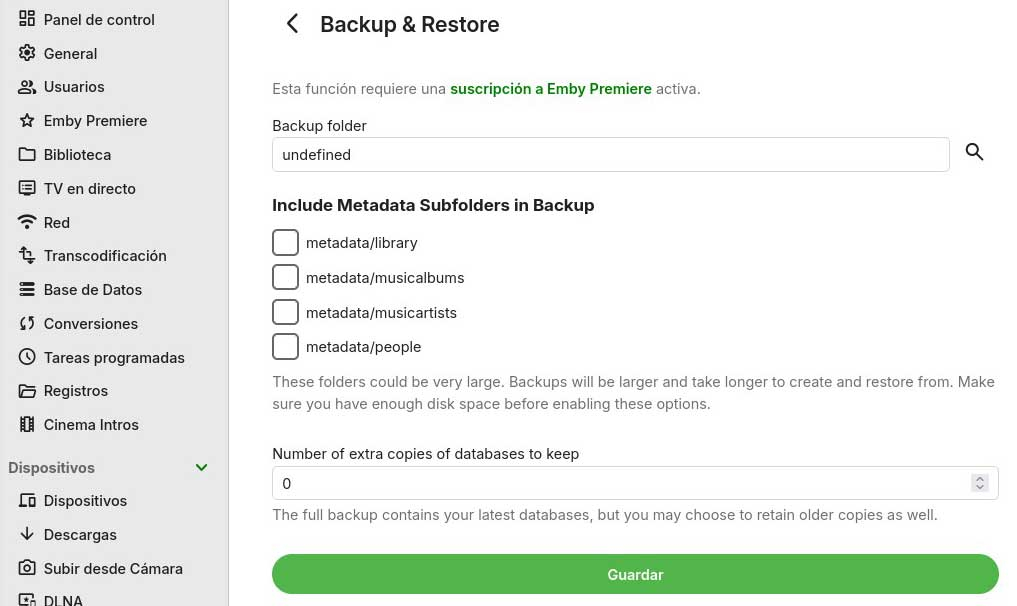Adjust the database copies number stepper
Image resolution: width=1017 pixels, height=606 pixels.
(980, 484)
